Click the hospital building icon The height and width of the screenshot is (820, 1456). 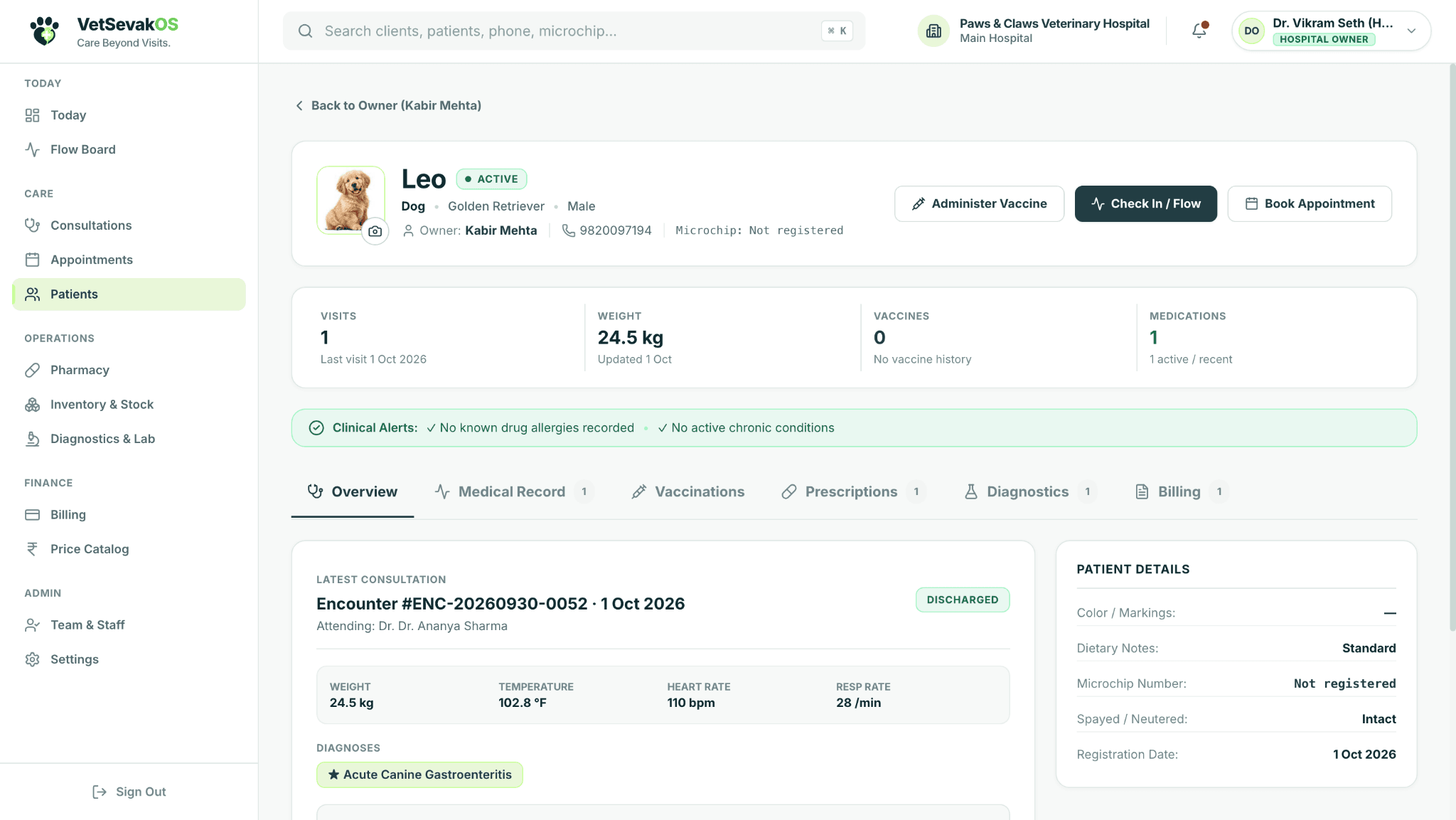933,31
